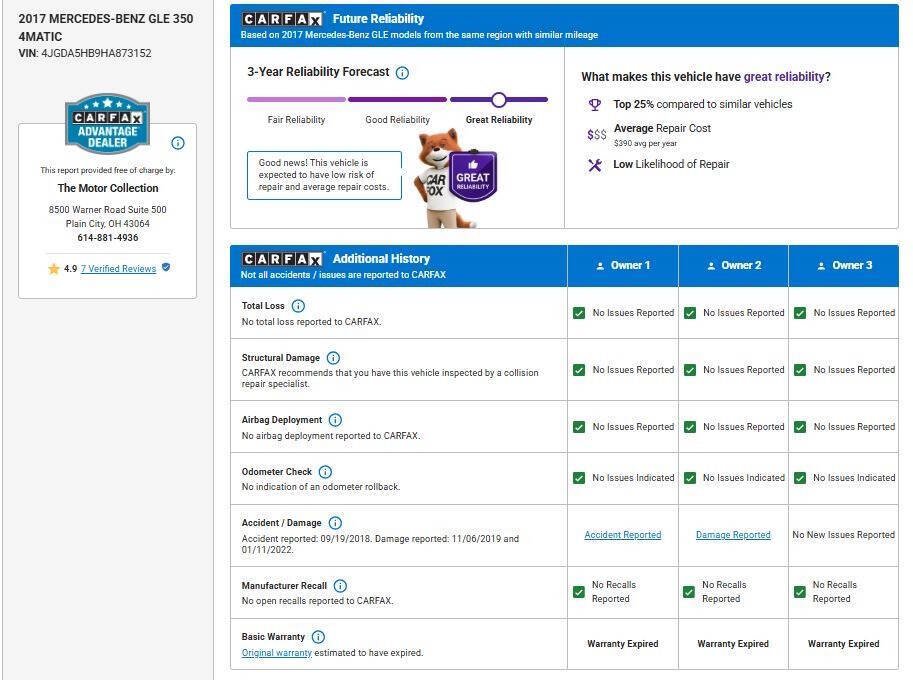Click Owner 3 'No New Issues Reported' cell
Screen dimensions: 913x680
coord(843,535)
